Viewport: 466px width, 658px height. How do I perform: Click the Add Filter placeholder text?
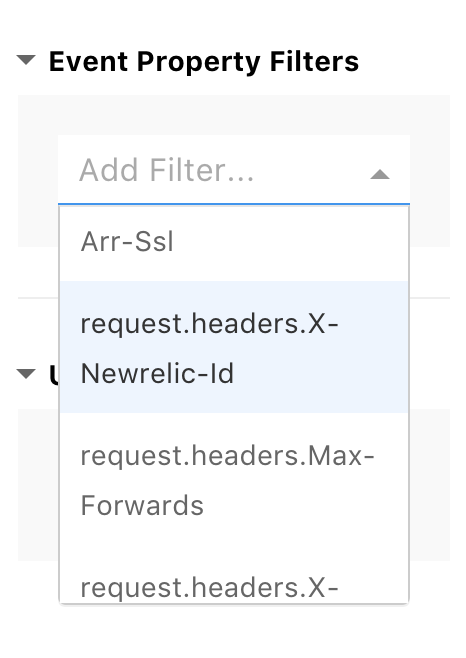pos(167,170)
